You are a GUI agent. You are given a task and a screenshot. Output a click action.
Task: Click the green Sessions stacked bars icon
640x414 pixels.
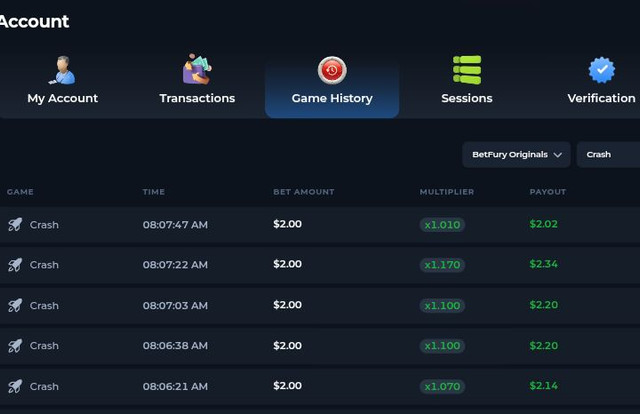pyautogui.click(x=467, y=70)
